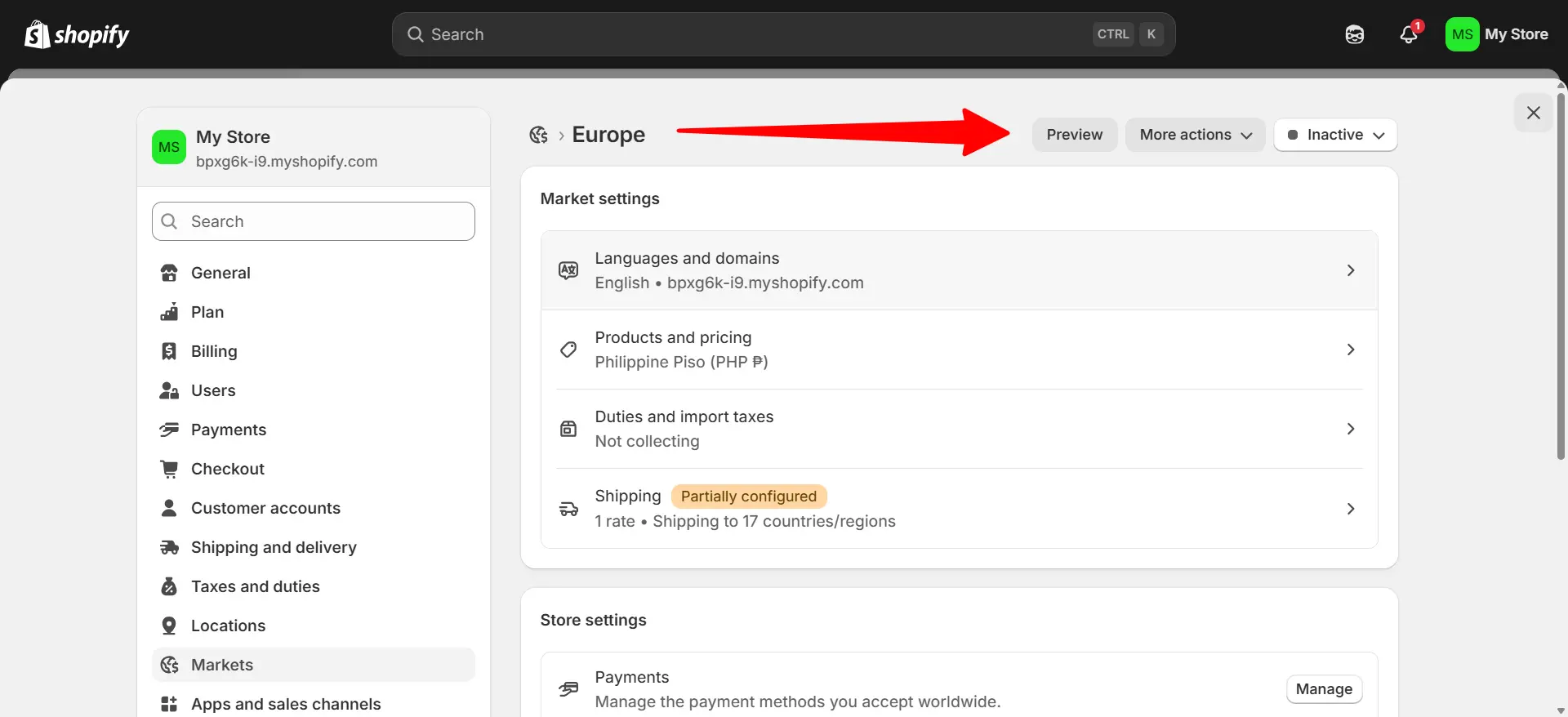Click the Locations pin icon
This screenshot has width=1568, height=717.
click(x=169, y=626)
